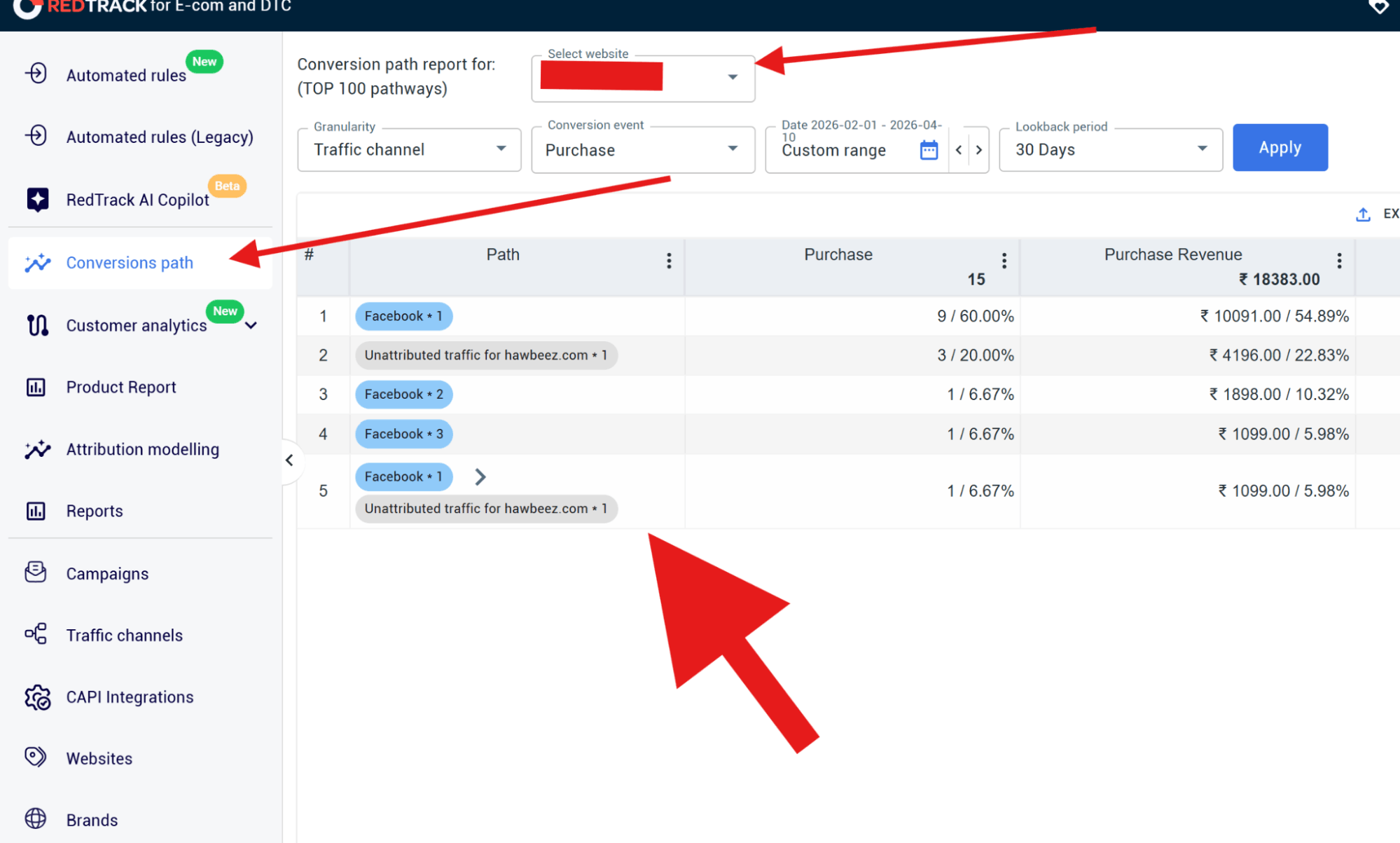The image size is (1400, 843).
Task: Click the Campaigns icon in sidebar
Action: (x=36, y=573)
